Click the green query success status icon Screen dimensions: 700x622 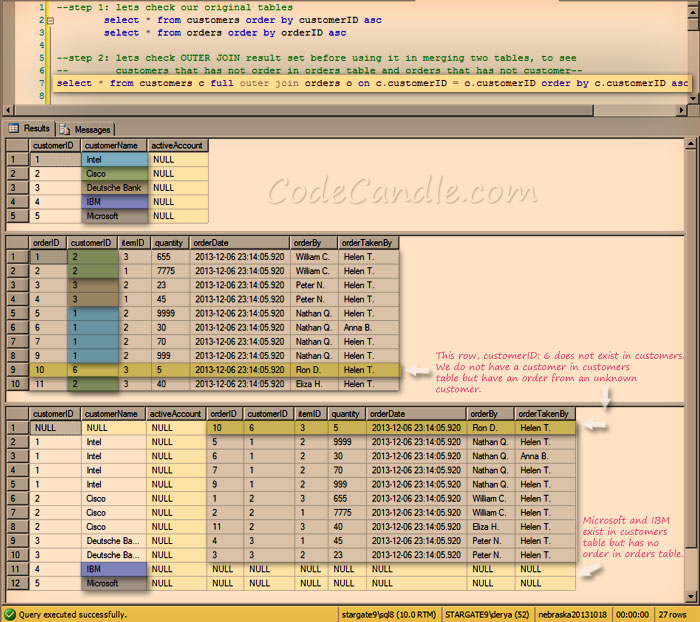[10, 614]
